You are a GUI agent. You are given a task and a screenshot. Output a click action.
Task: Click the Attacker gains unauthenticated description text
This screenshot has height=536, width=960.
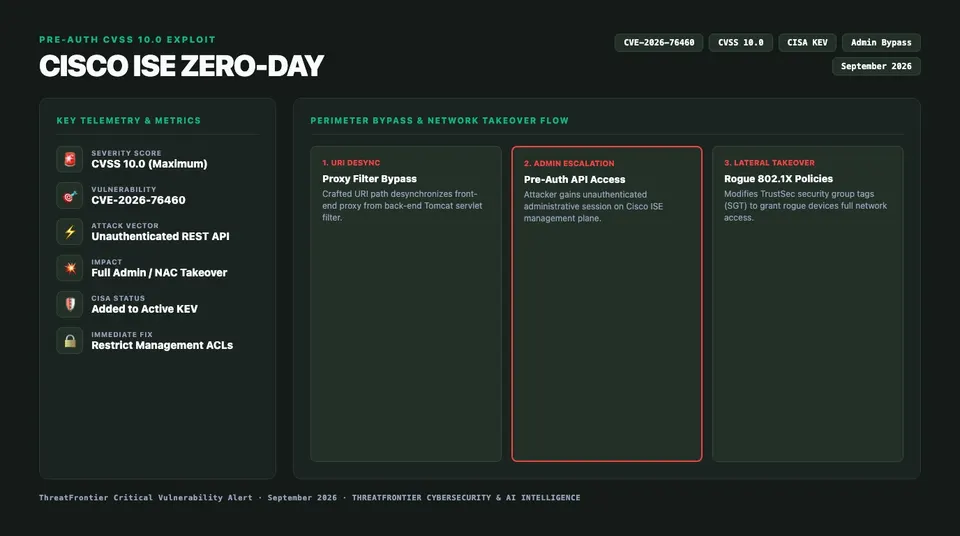[x=593, y=206]
